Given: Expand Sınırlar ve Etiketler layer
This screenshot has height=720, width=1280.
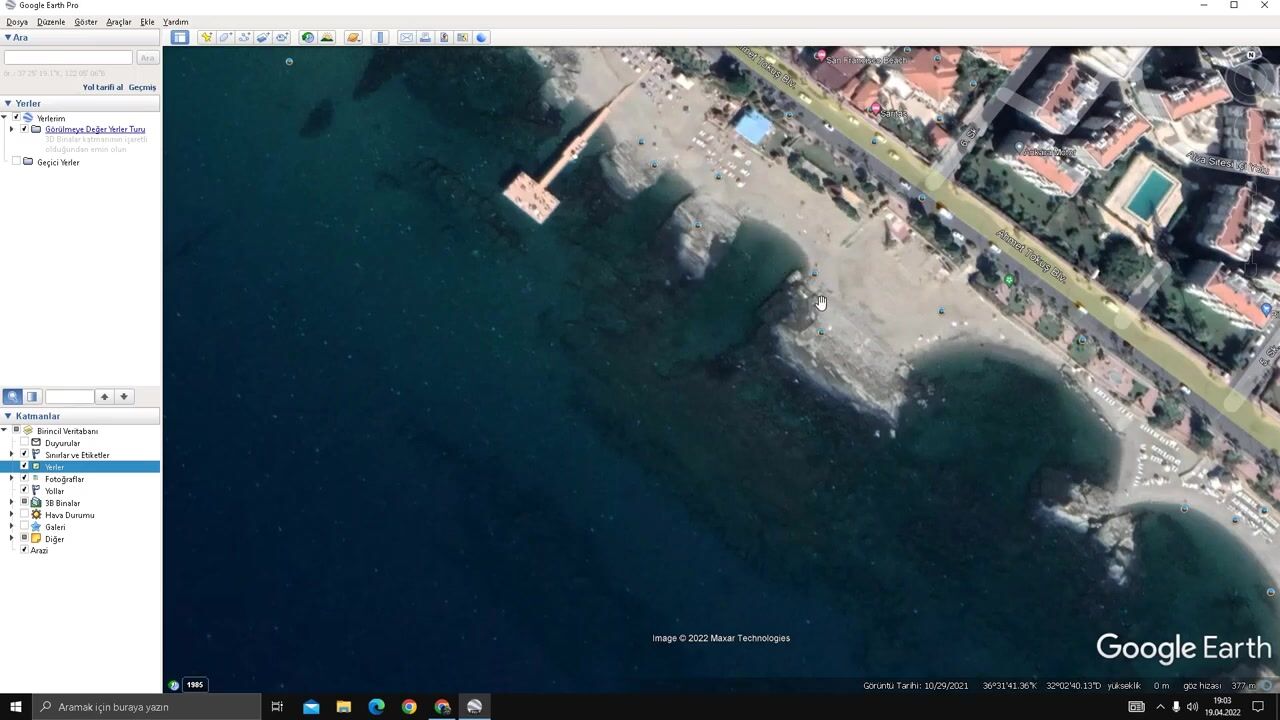Looking at the screenshot, I should 12,455.
